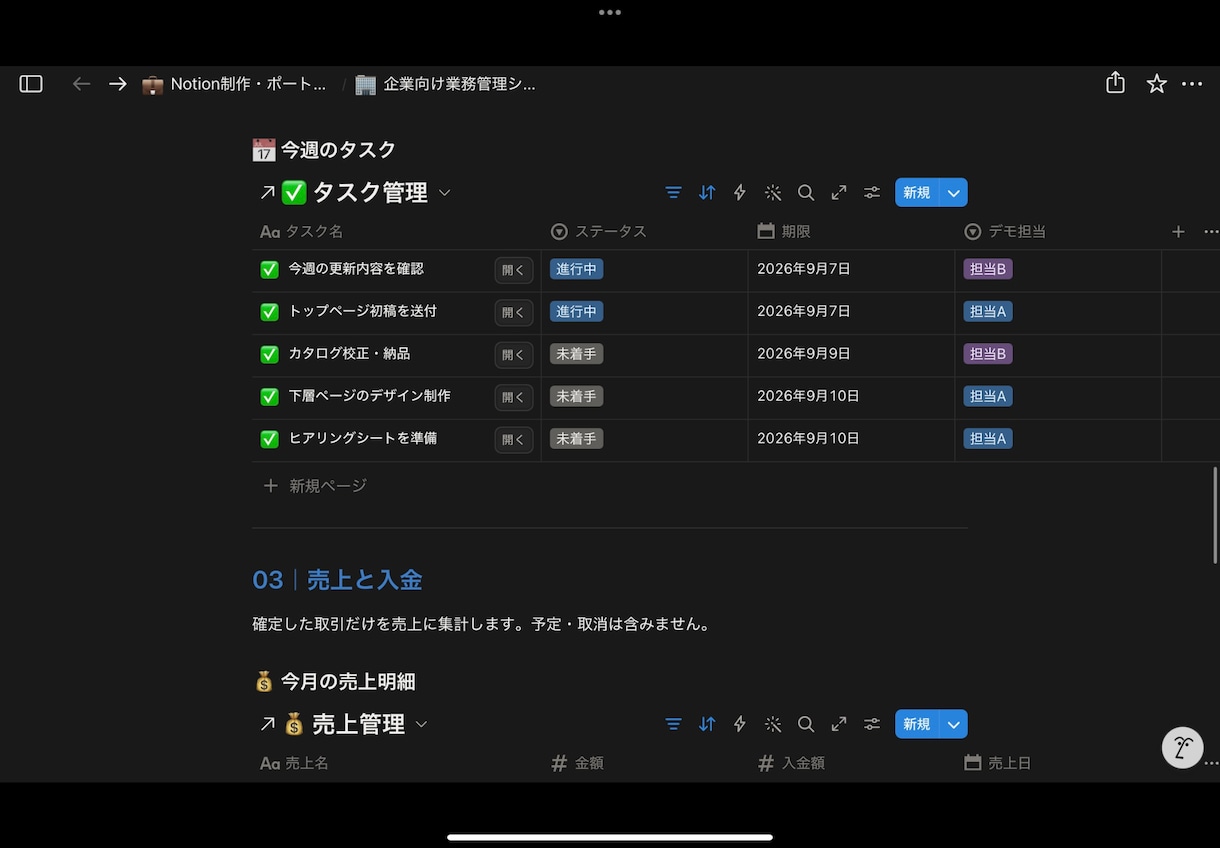Open filter for タスク管理 database
The image size is (1220, 848).
674,192
